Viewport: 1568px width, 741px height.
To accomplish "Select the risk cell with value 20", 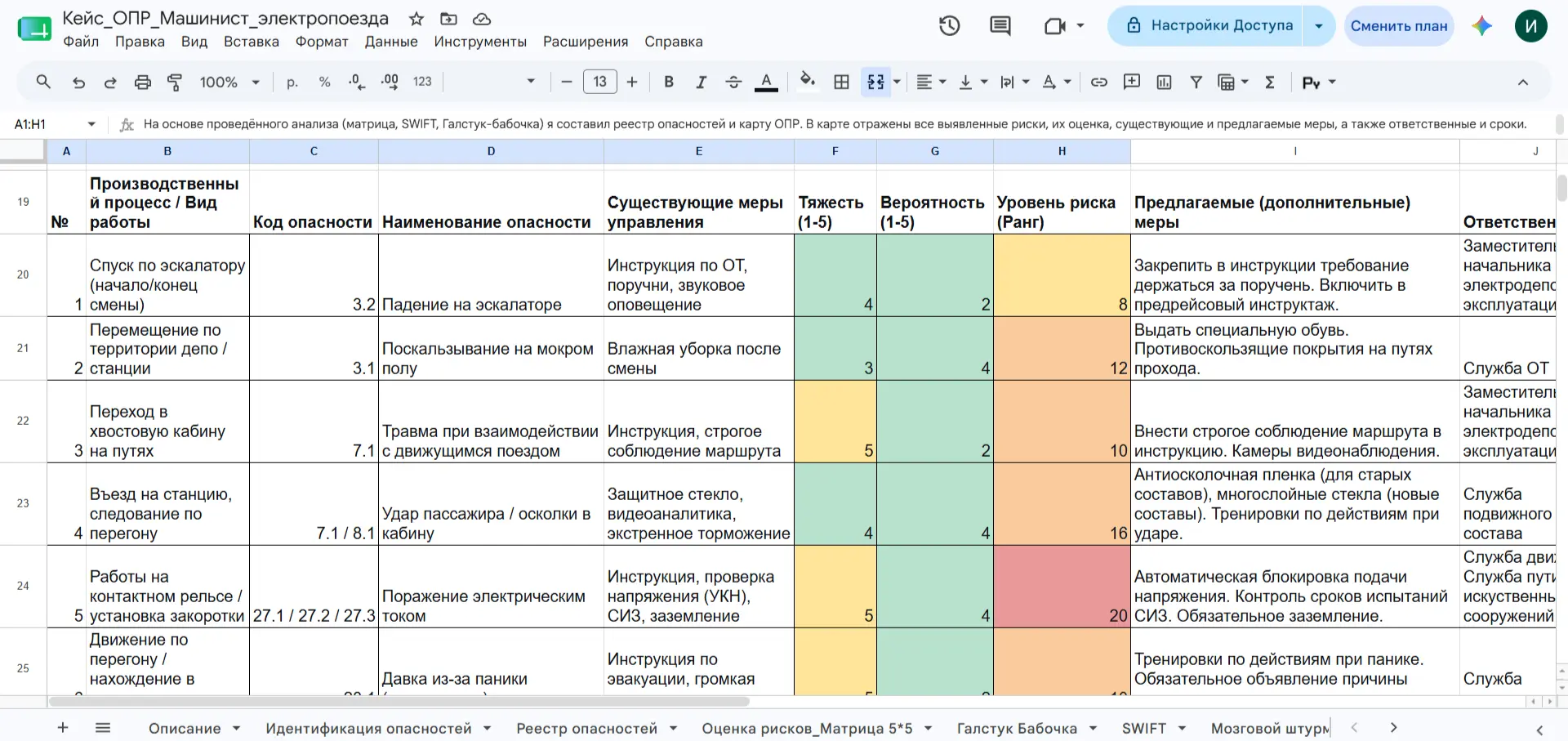I will (x=1062, y=587).
